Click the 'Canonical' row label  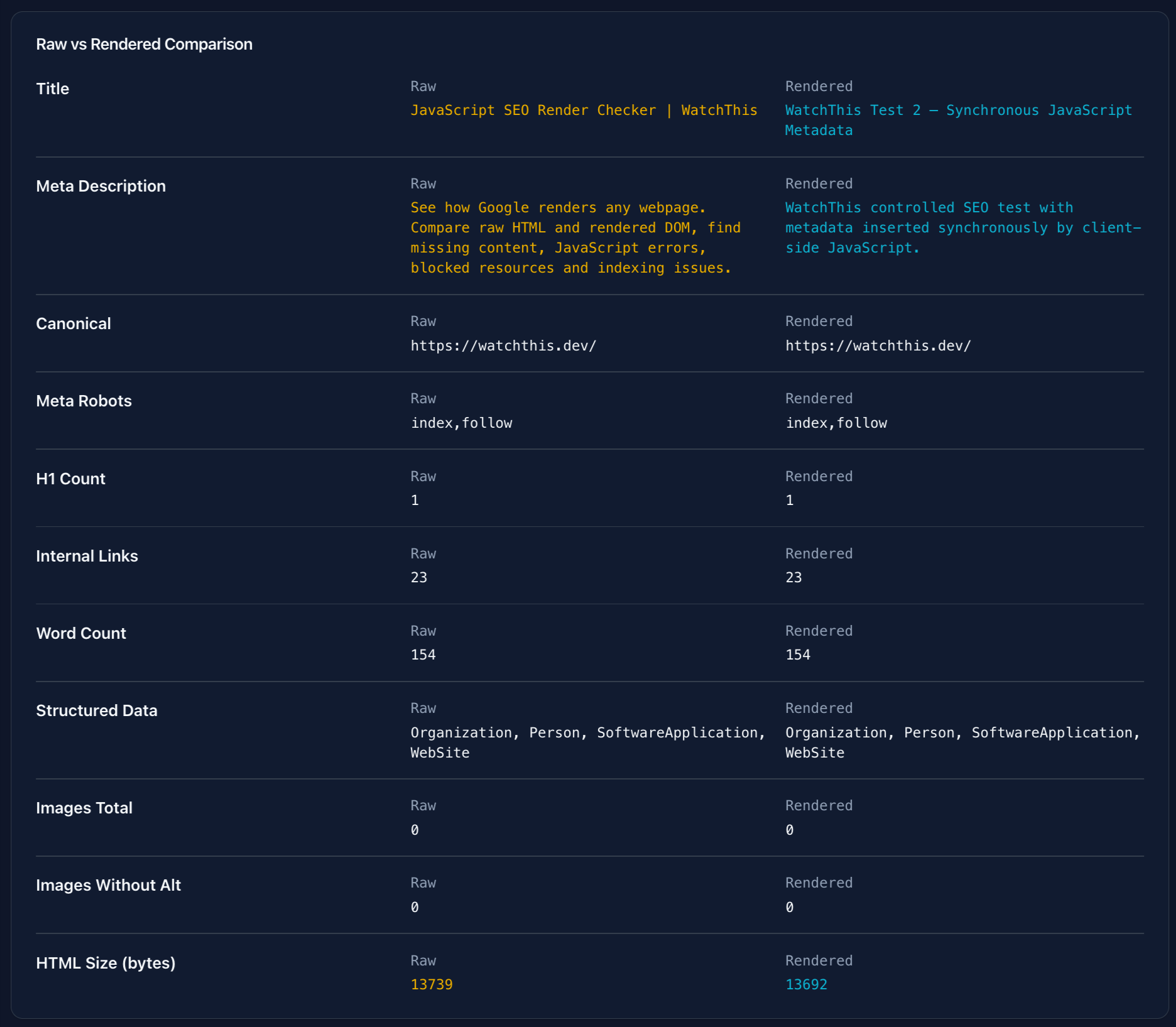click(x=73, y=324)
